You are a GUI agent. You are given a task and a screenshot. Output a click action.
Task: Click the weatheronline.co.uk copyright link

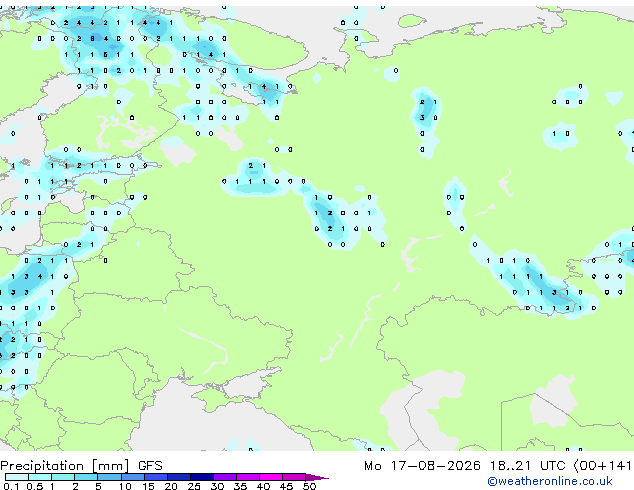549,481
